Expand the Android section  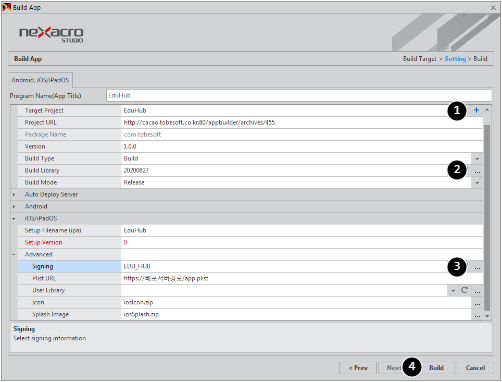(x=14, y=206)
